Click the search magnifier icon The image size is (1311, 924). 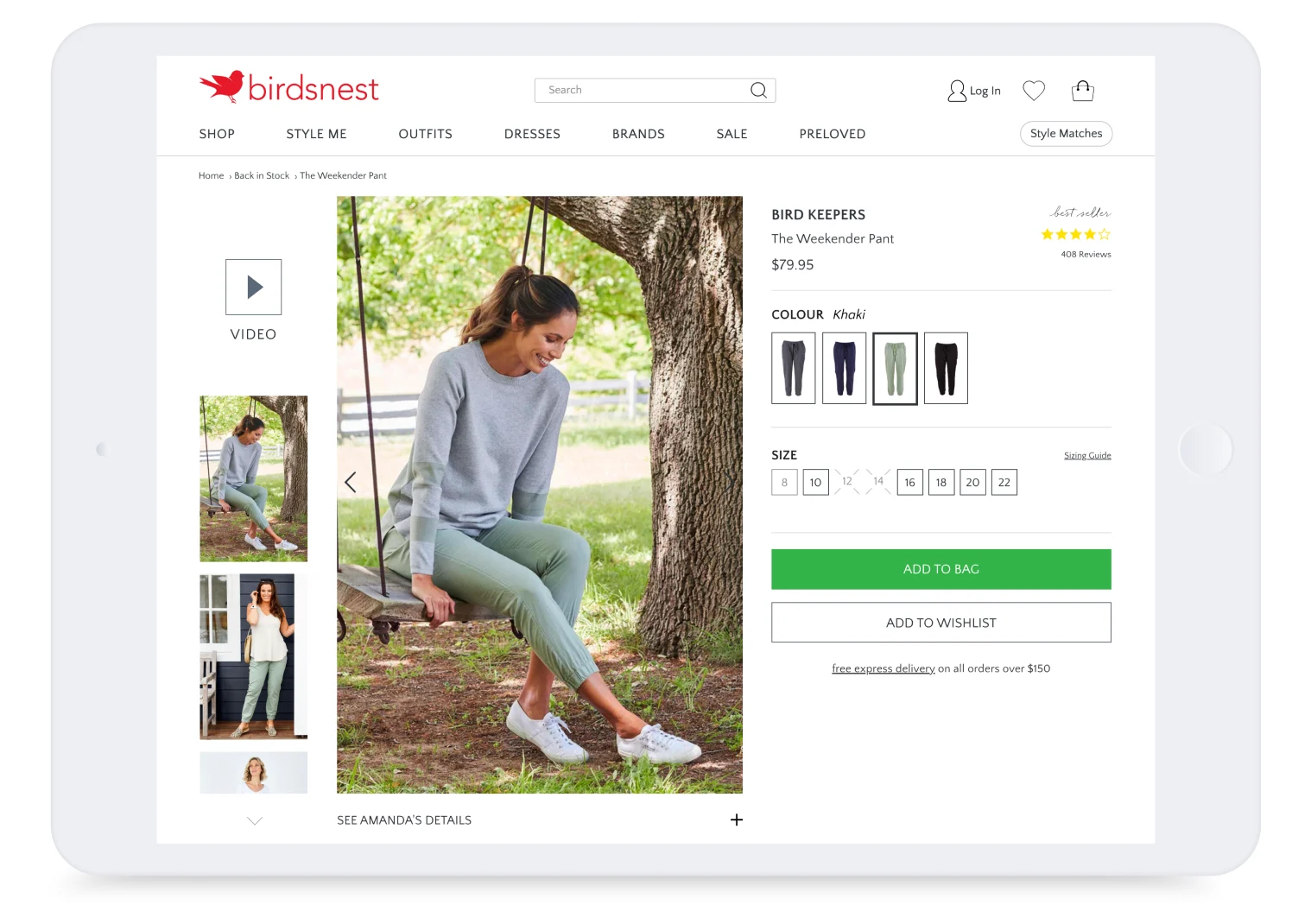pyautogui.click(x=758, y=90)
